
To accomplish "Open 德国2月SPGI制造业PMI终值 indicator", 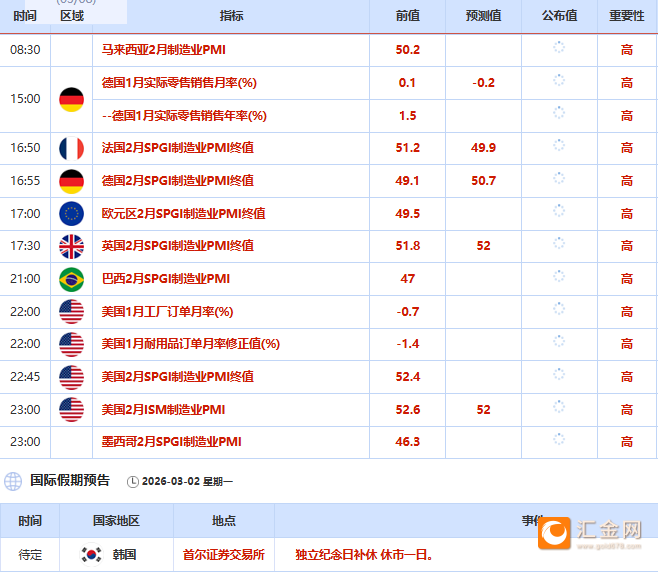I will [178, 181].
